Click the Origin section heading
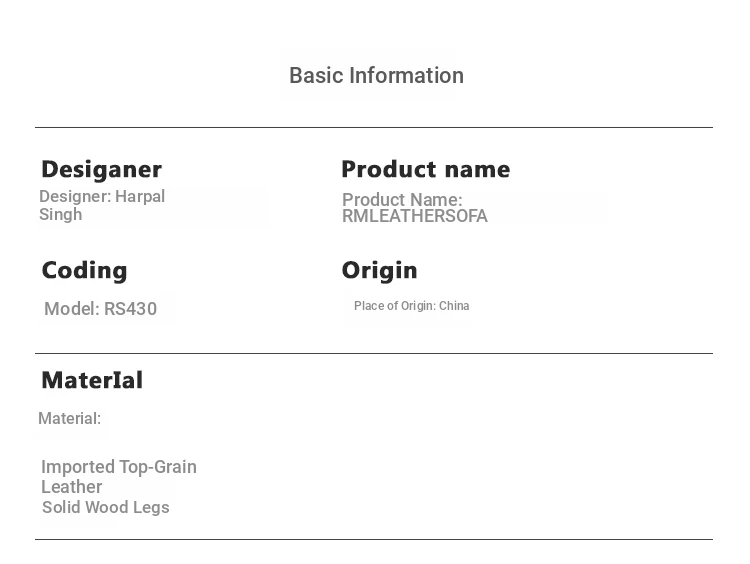The width and height of the screenshot is (750, 564). (x=379, y=270)
